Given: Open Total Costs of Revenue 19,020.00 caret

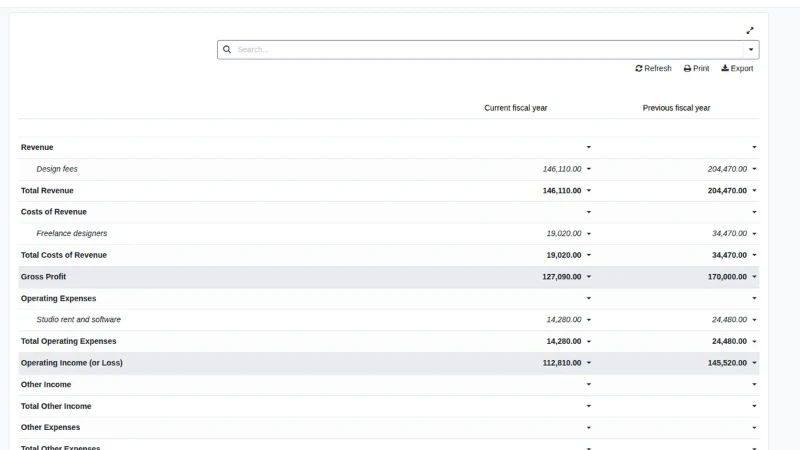Looking at the screenshot, I should tap(589, 255).
